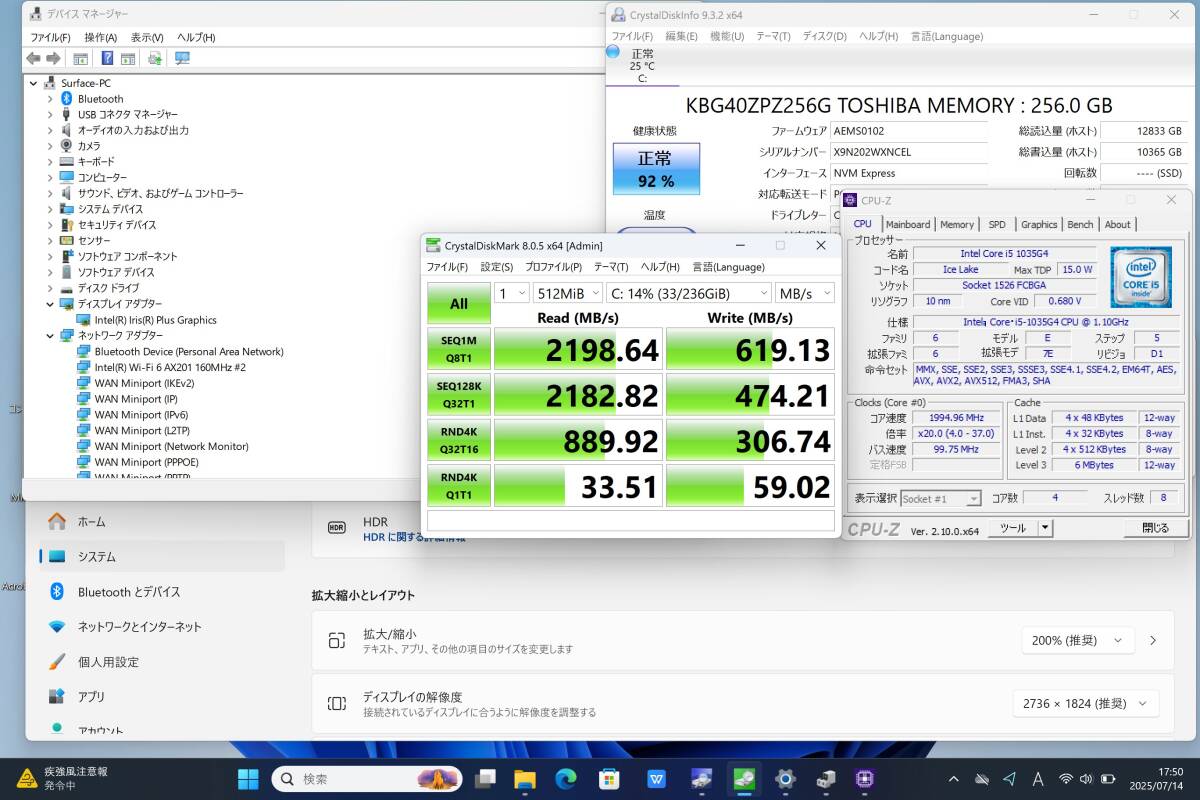Show hidden system tray icons
The height and width of the screenshot is (800, 1200).
click(954, 779)
